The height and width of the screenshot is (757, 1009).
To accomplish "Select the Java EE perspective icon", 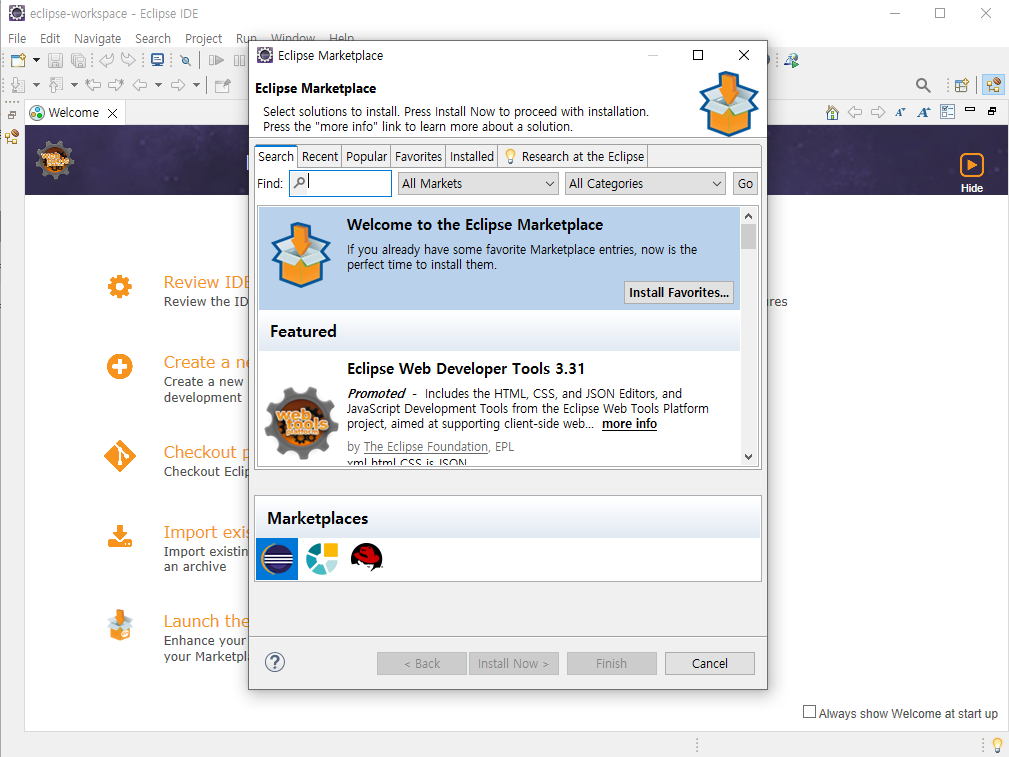I will 994,85.
